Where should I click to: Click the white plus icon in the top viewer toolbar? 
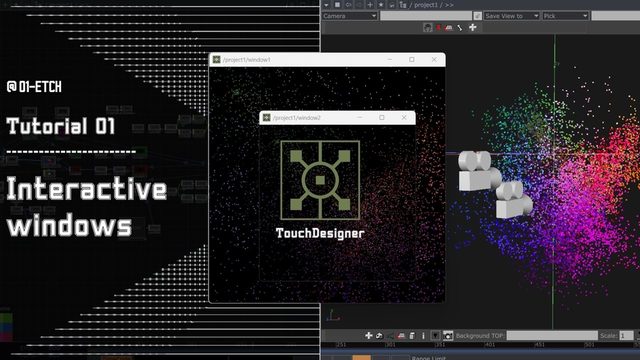coord(472,27)
